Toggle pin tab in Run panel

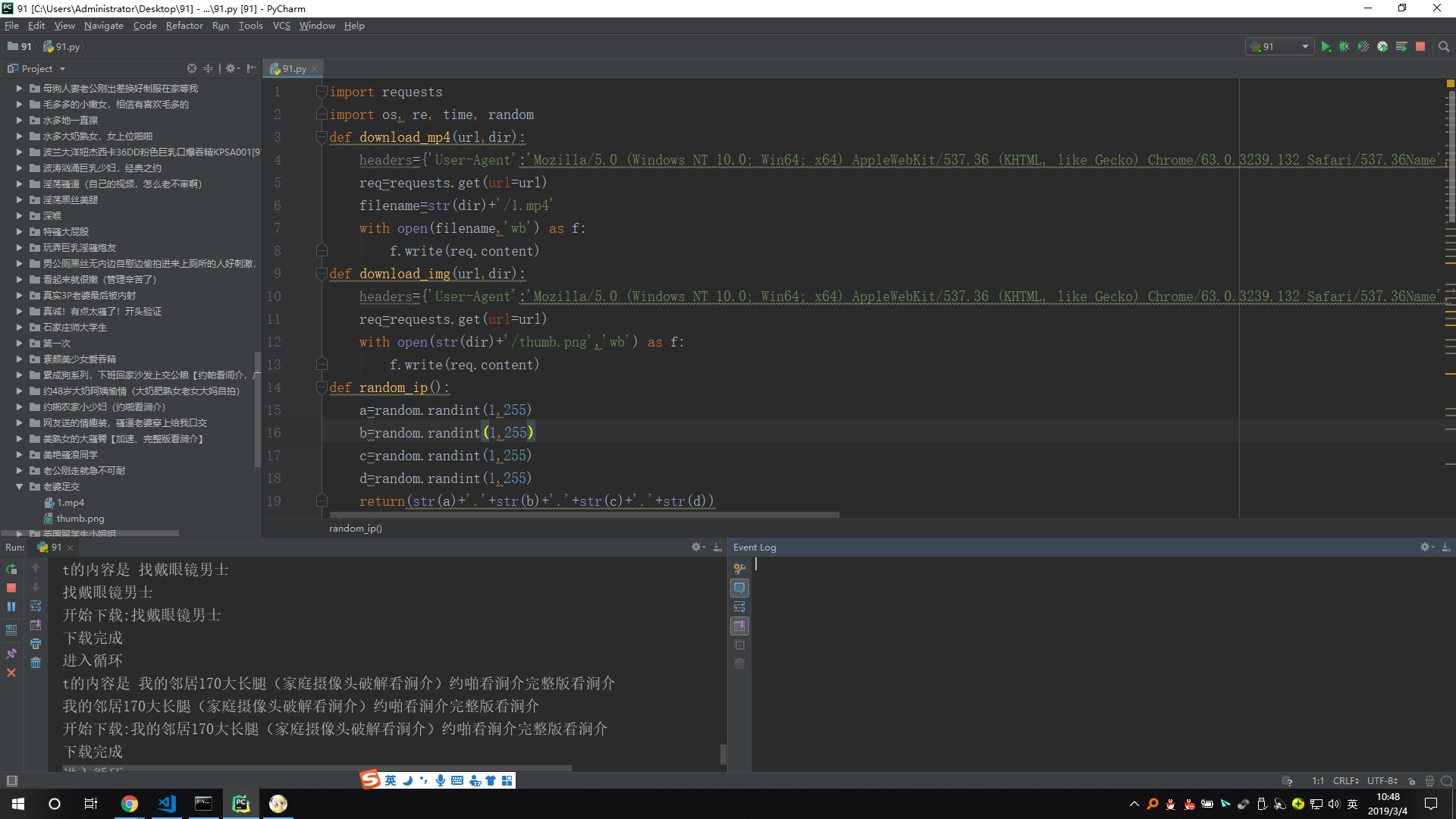coord(11,654)
